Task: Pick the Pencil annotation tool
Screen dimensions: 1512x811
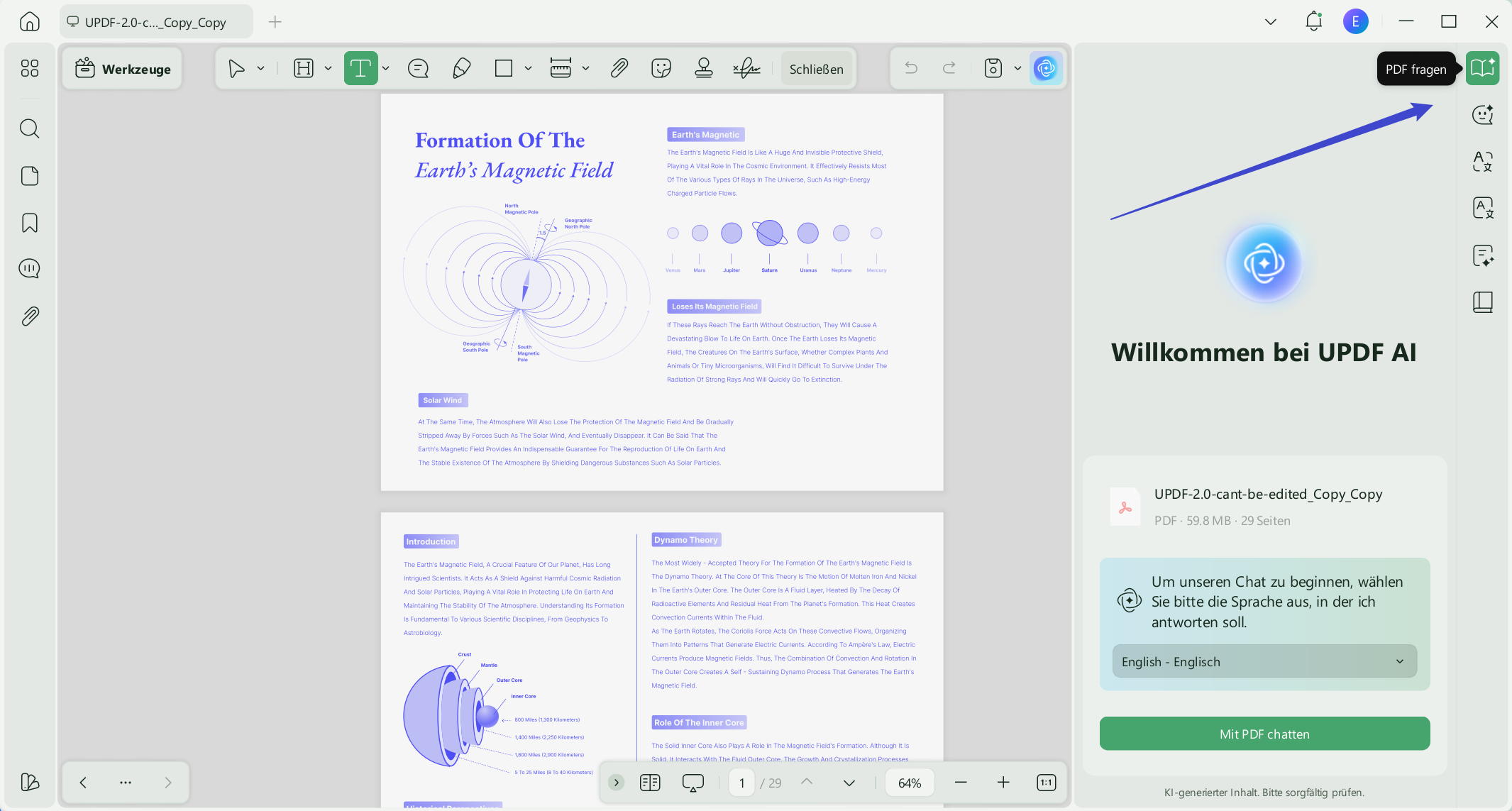Action: tap(461, 68)
